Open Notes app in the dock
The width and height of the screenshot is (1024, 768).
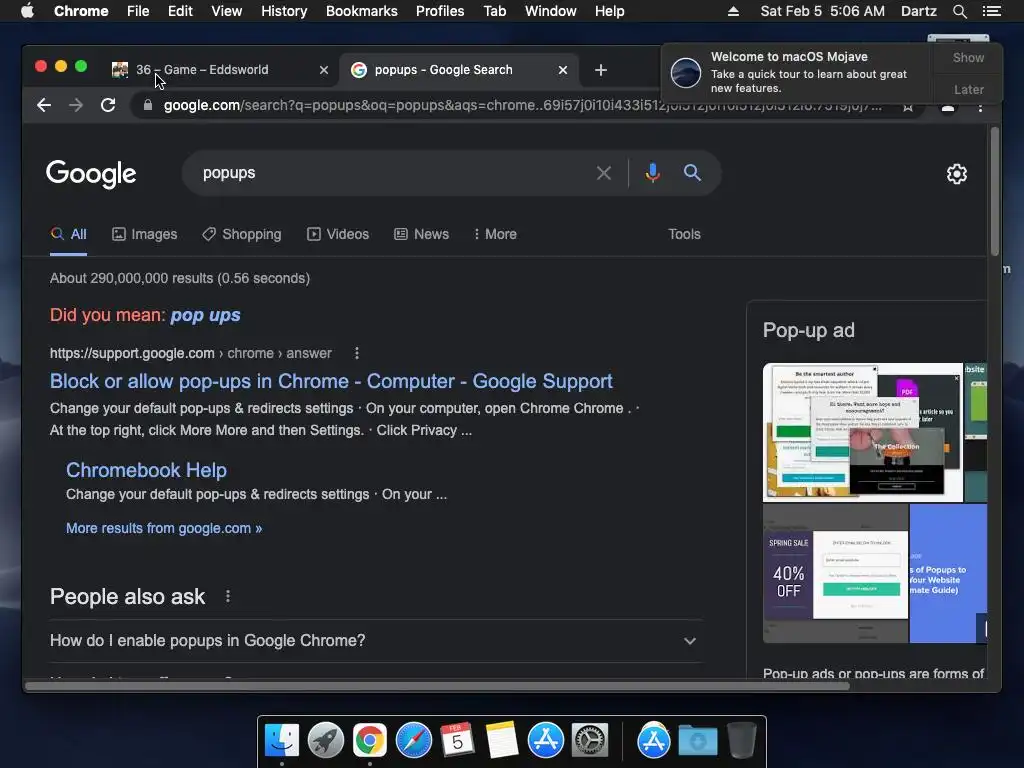502,741
